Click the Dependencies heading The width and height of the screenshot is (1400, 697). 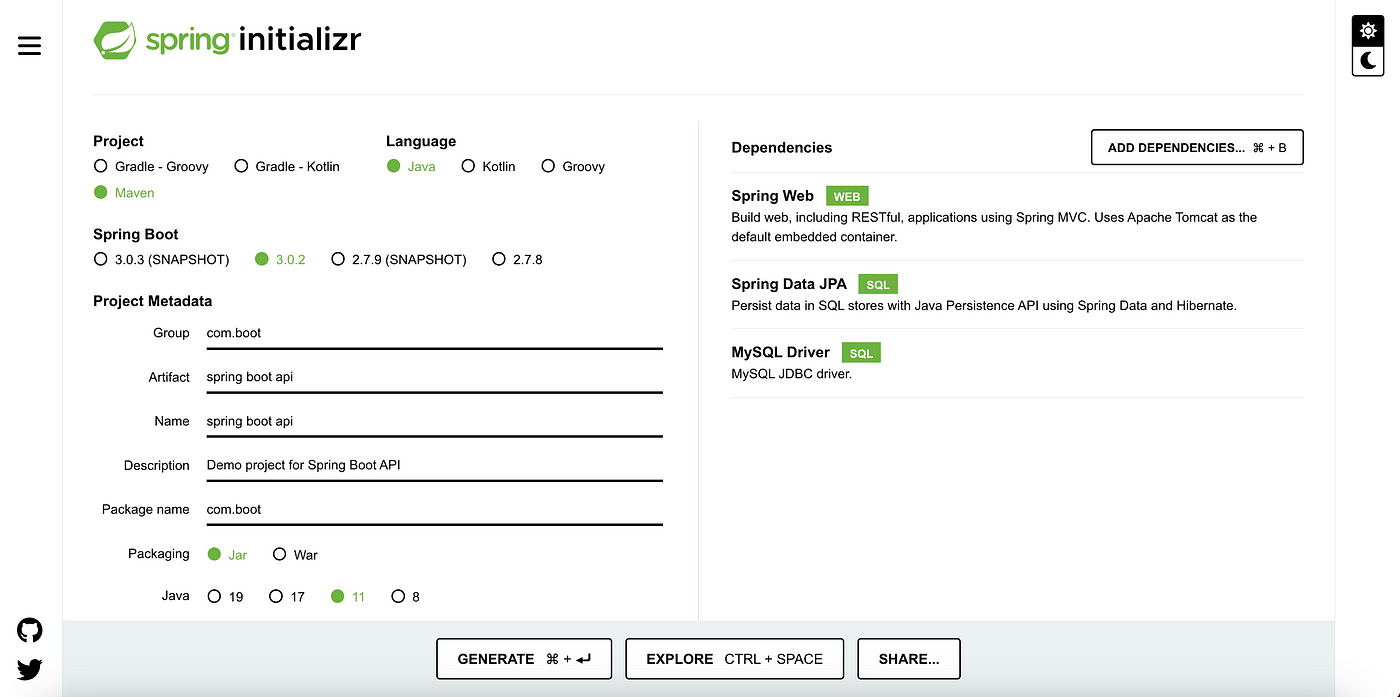click(x=782, y=147)
